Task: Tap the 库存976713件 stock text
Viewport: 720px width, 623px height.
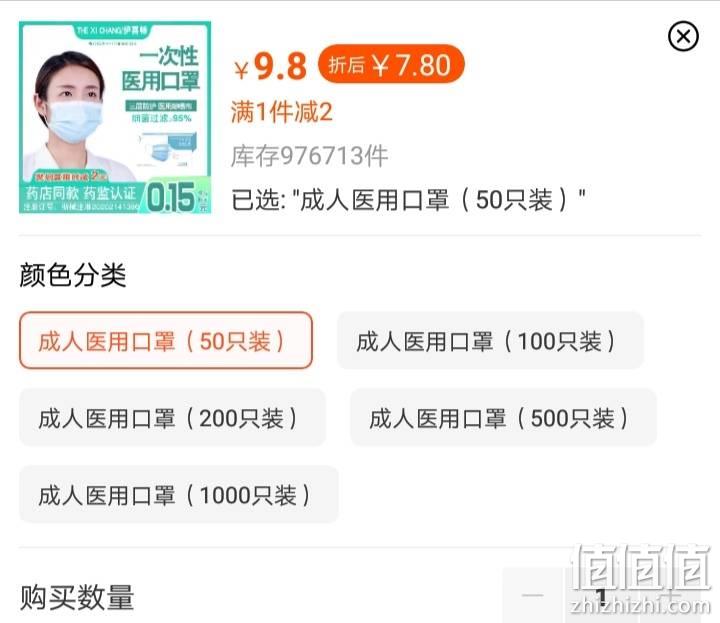Action: click(309, 156)
